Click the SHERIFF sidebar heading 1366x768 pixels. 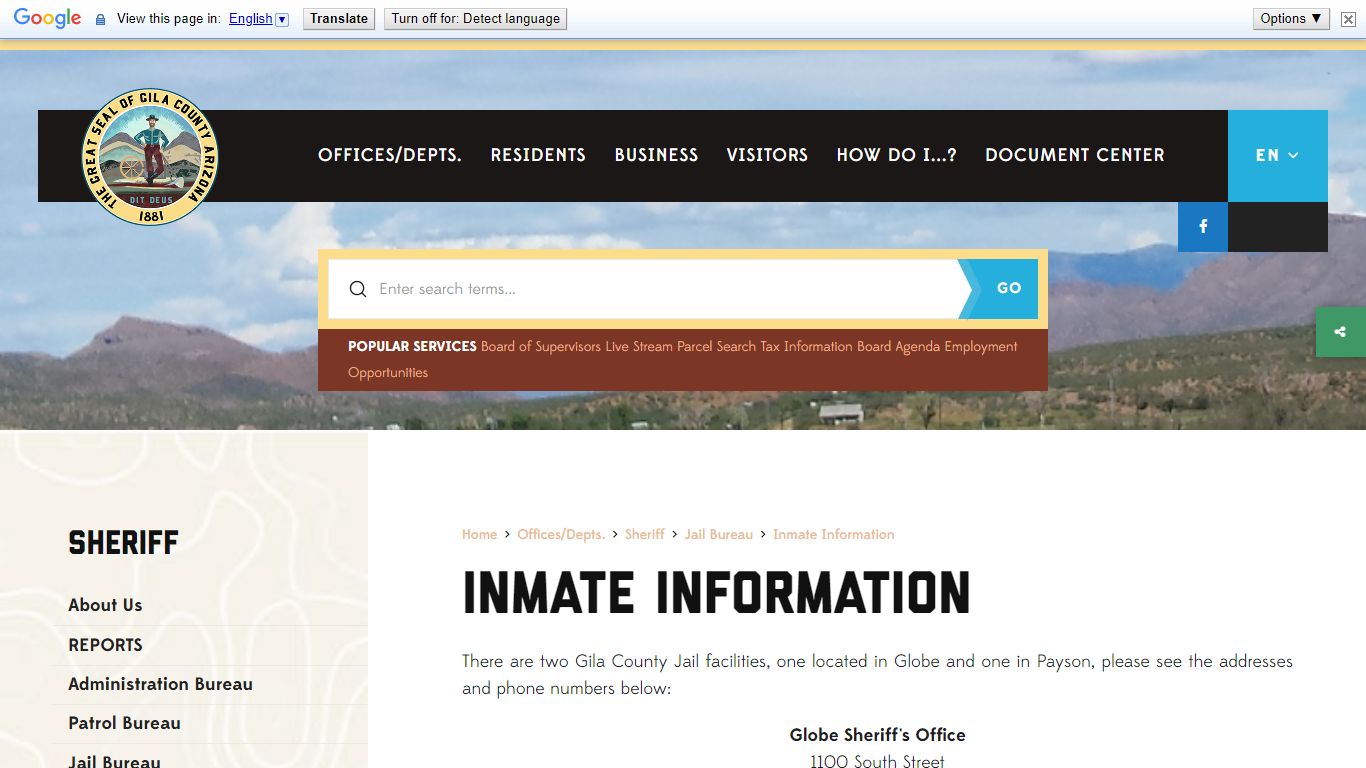[123, 543]
